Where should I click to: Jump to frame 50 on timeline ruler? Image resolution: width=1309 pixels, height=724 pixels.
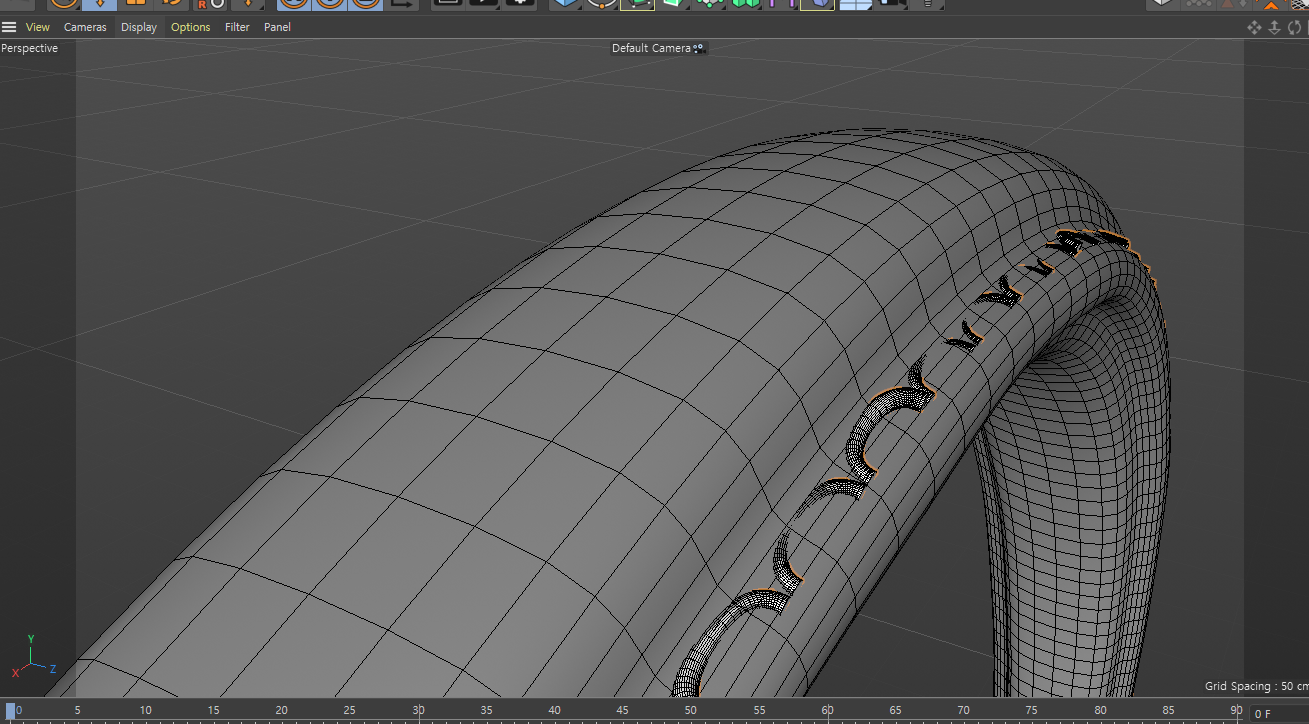(x=691, y=710)
